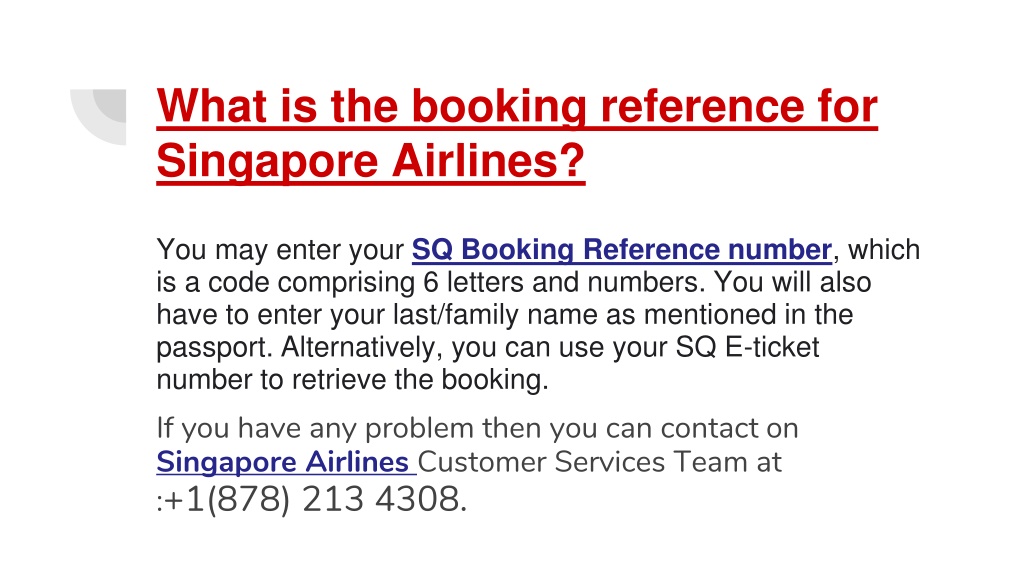Click the 'contact on' words
Viewport: 1024px width, 576px height.
point(729,429)
